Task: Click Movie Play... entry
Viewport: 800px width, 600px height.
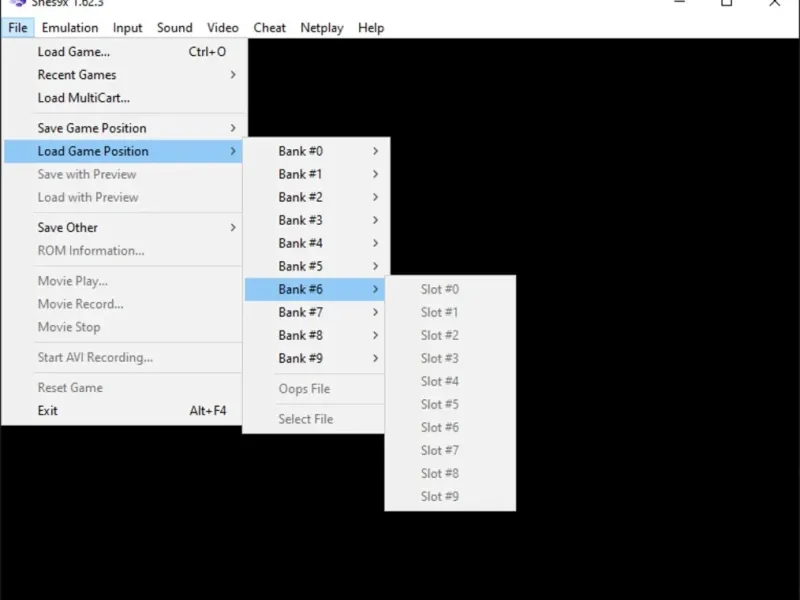Action: (123, 281)
